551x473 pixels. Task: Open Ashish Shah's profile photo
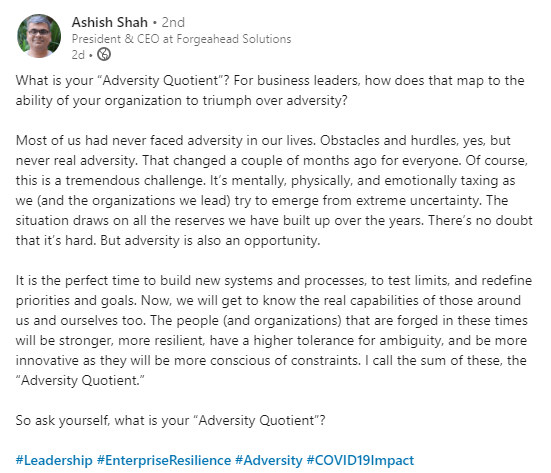coord(39,36)
